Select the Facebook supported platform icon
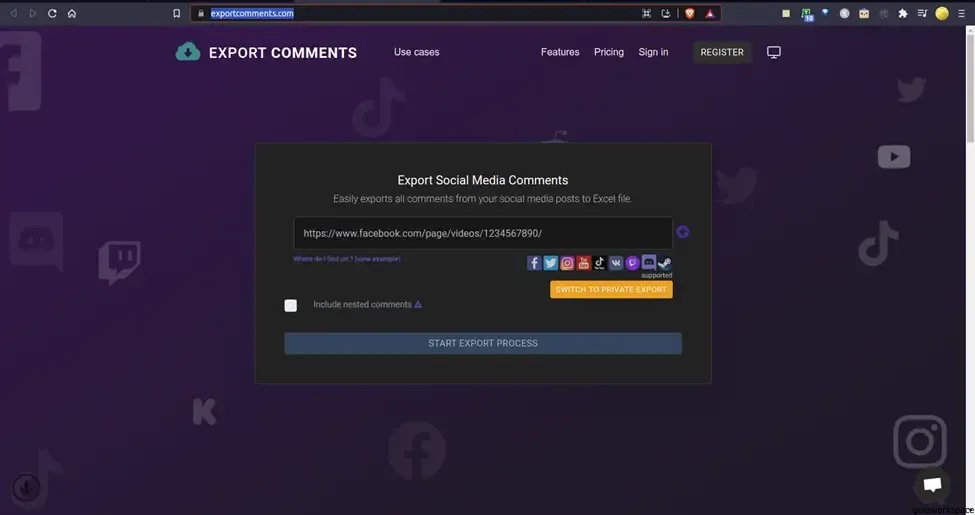The image size is (975, 515). [534, 263]
